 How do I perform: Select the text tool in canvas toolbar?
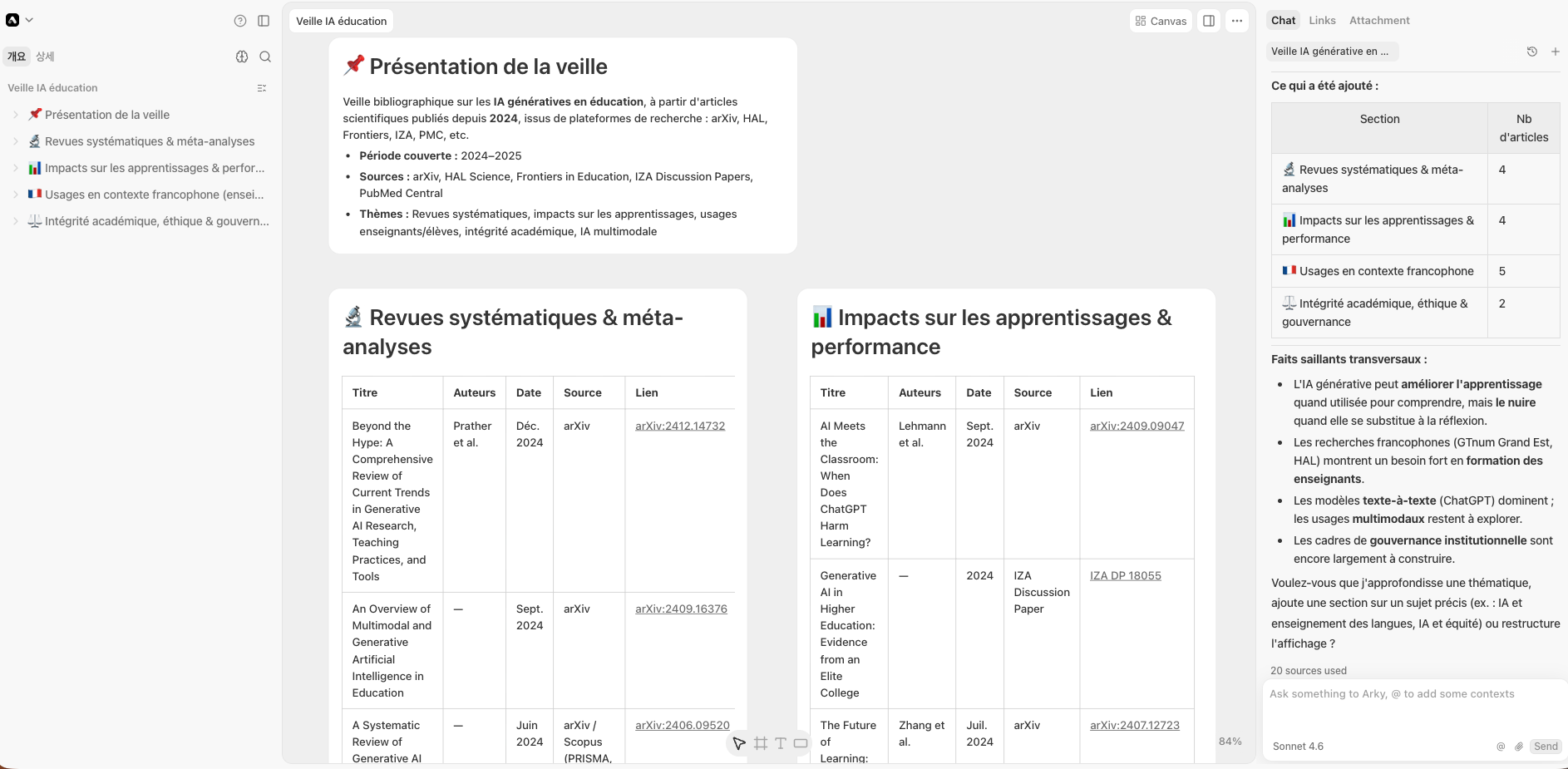pyautogui.click(x=780, y=743)
